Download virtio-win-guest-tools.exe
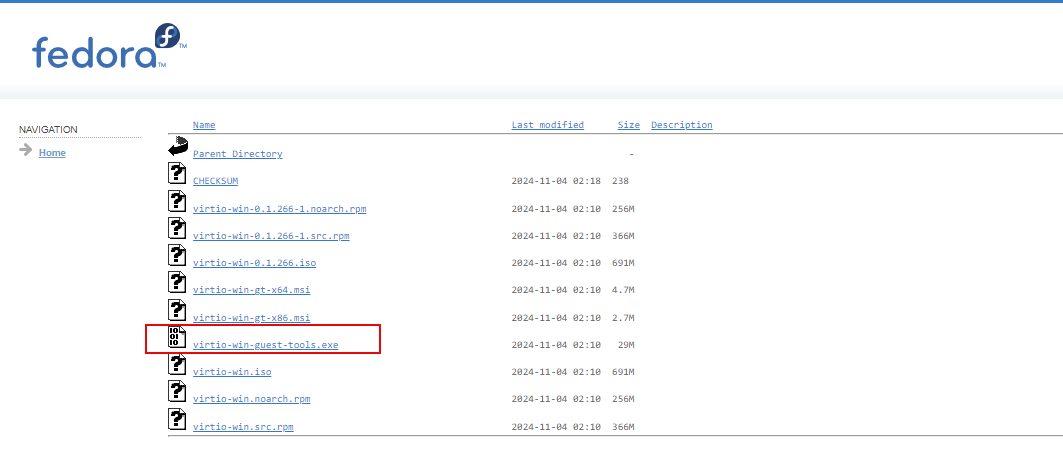The image size is (1063, 461). pos(265,345)
